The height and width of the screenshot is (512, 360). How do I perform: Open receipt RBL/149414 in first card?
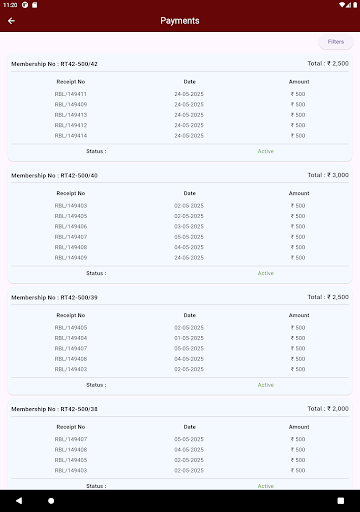point(180,136)
